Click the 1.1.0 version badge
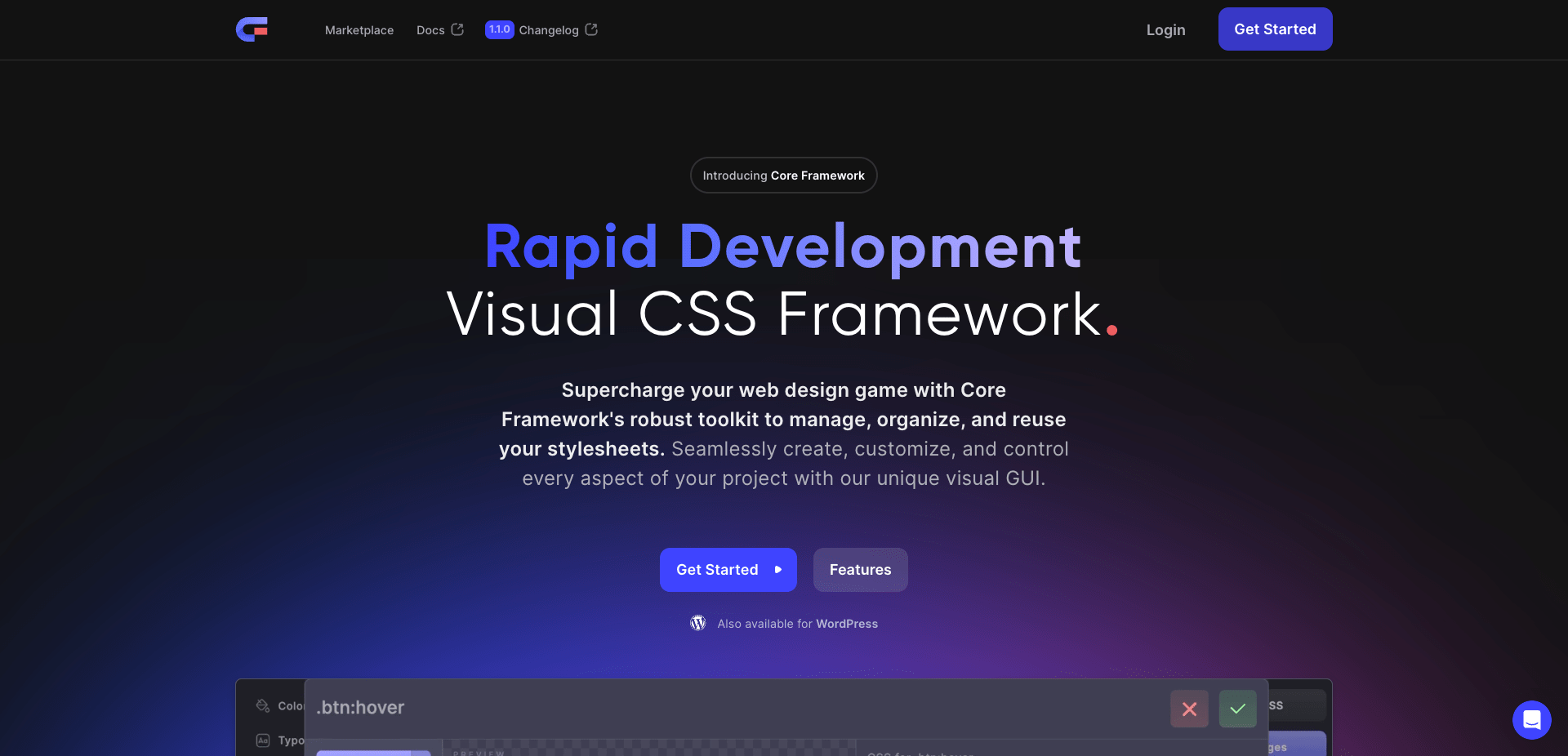 pos(499,29)
